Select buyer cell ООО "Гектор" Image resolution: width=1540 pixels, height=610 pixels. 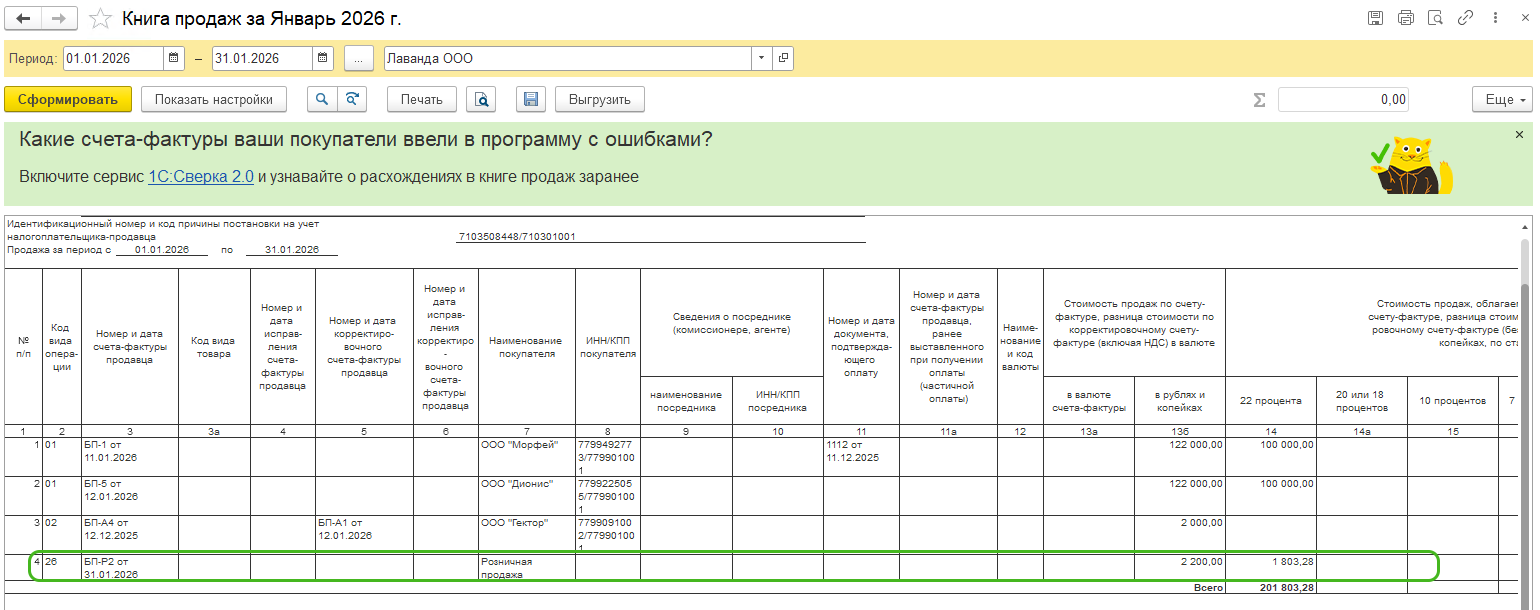[527, 535]
